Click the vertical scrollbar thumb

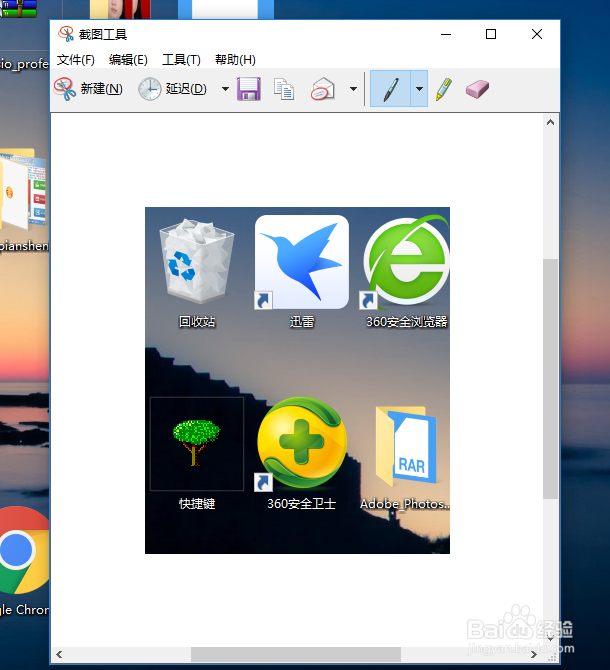[550, 379]
